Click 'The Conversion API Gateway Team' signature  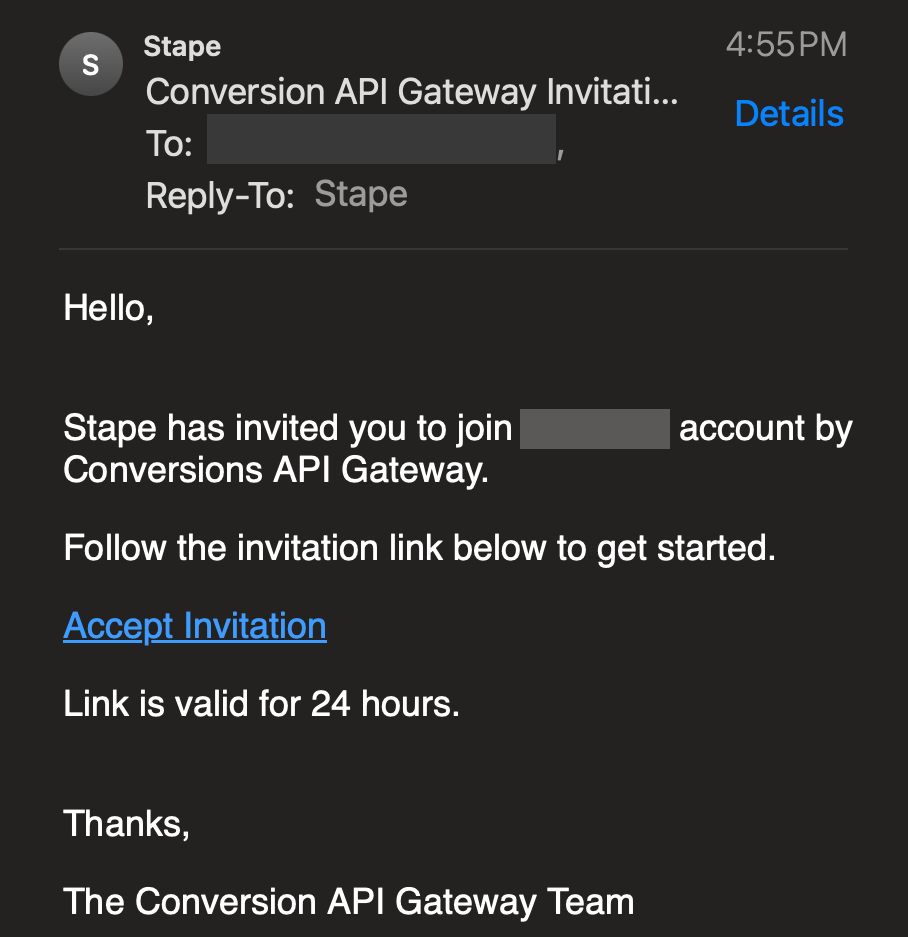point(348,901)
